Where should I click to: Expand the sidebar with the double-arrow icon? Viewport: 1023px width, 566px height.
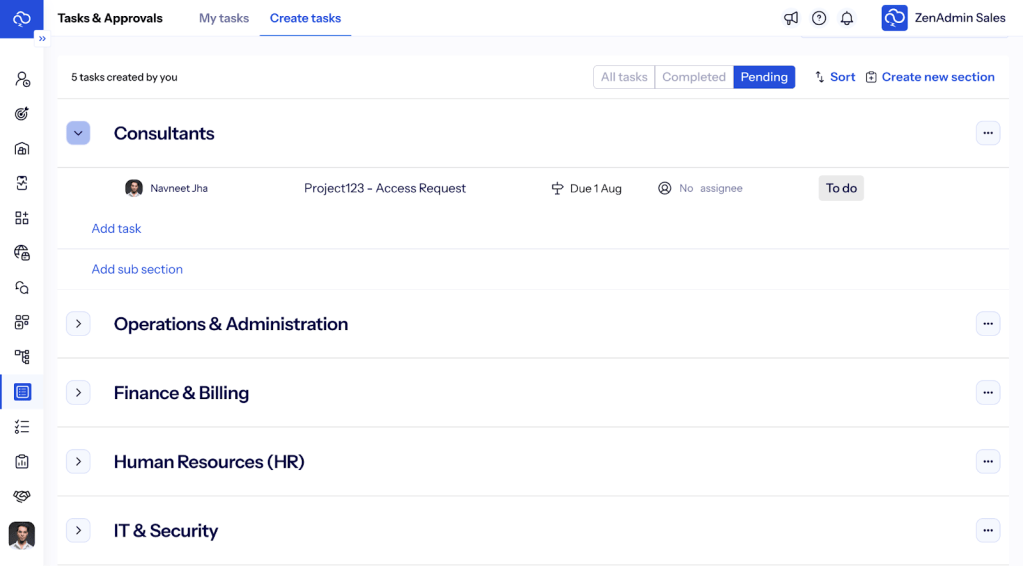coord(42,38)
